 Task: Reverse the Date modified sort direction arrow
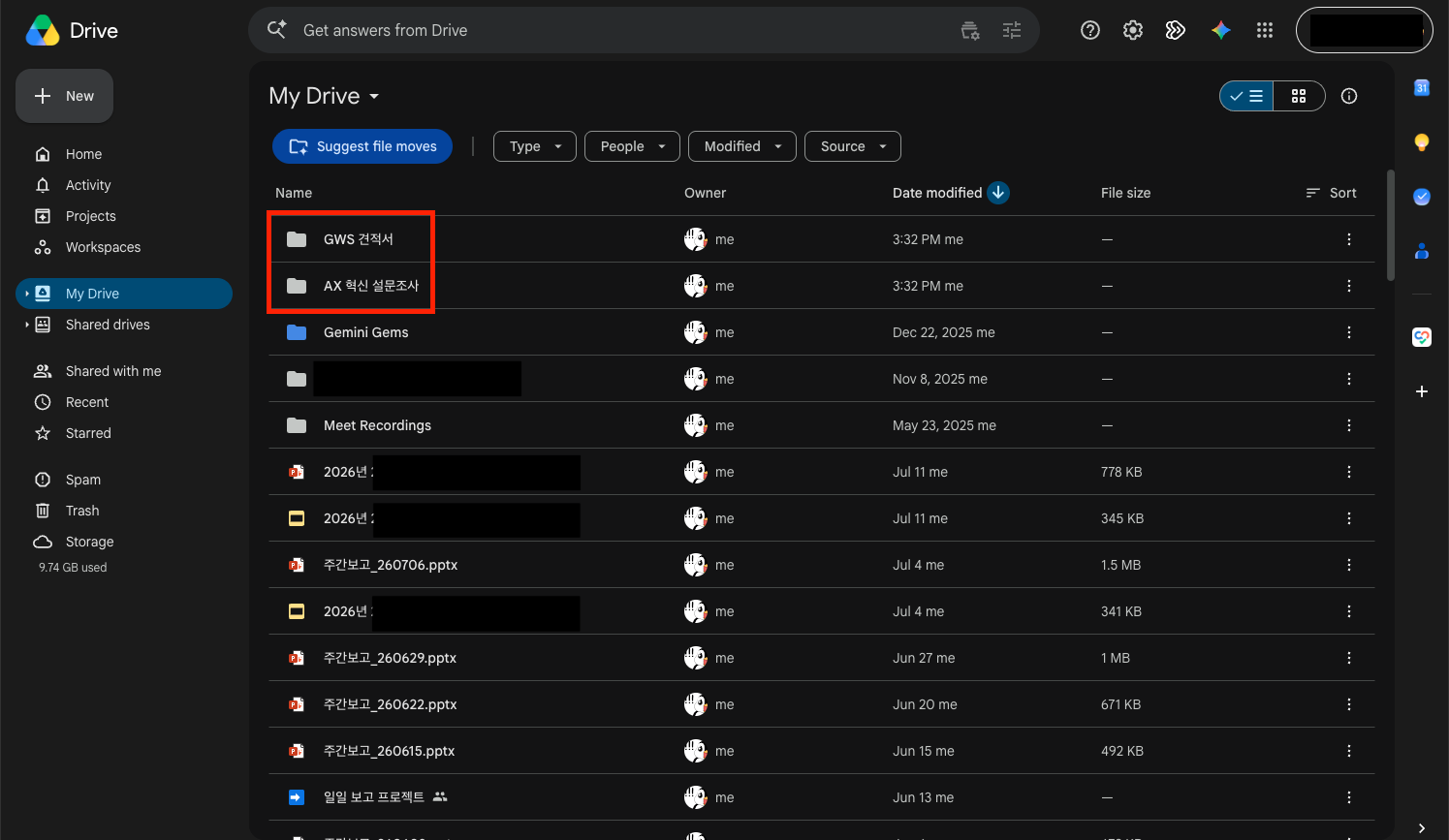click(x=998, y=193)
